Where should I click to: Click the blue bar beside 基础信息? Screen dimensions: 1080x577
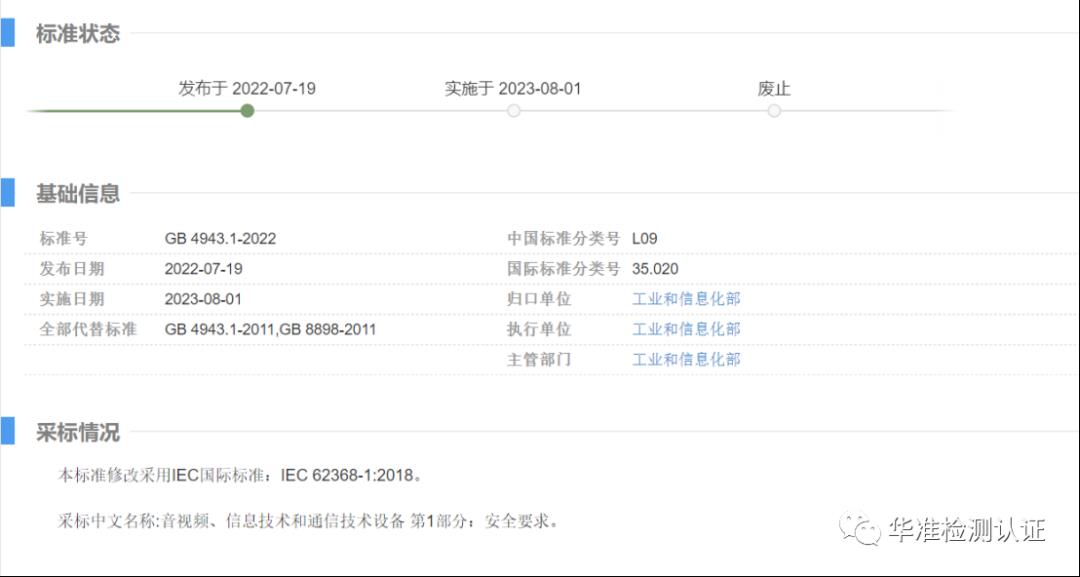7,192
